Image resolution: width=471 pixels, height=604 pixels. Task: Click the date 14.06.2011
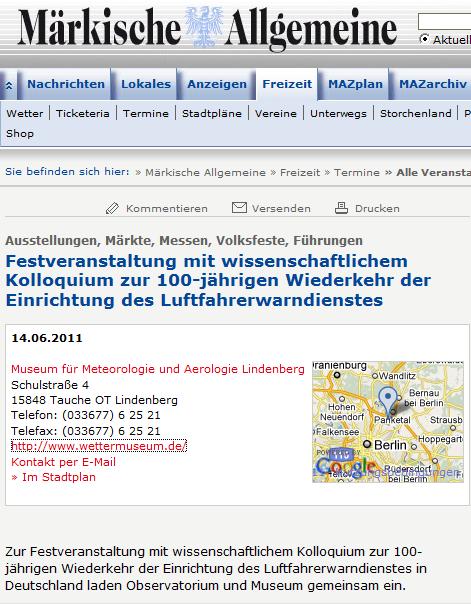(x=47, y=338)
